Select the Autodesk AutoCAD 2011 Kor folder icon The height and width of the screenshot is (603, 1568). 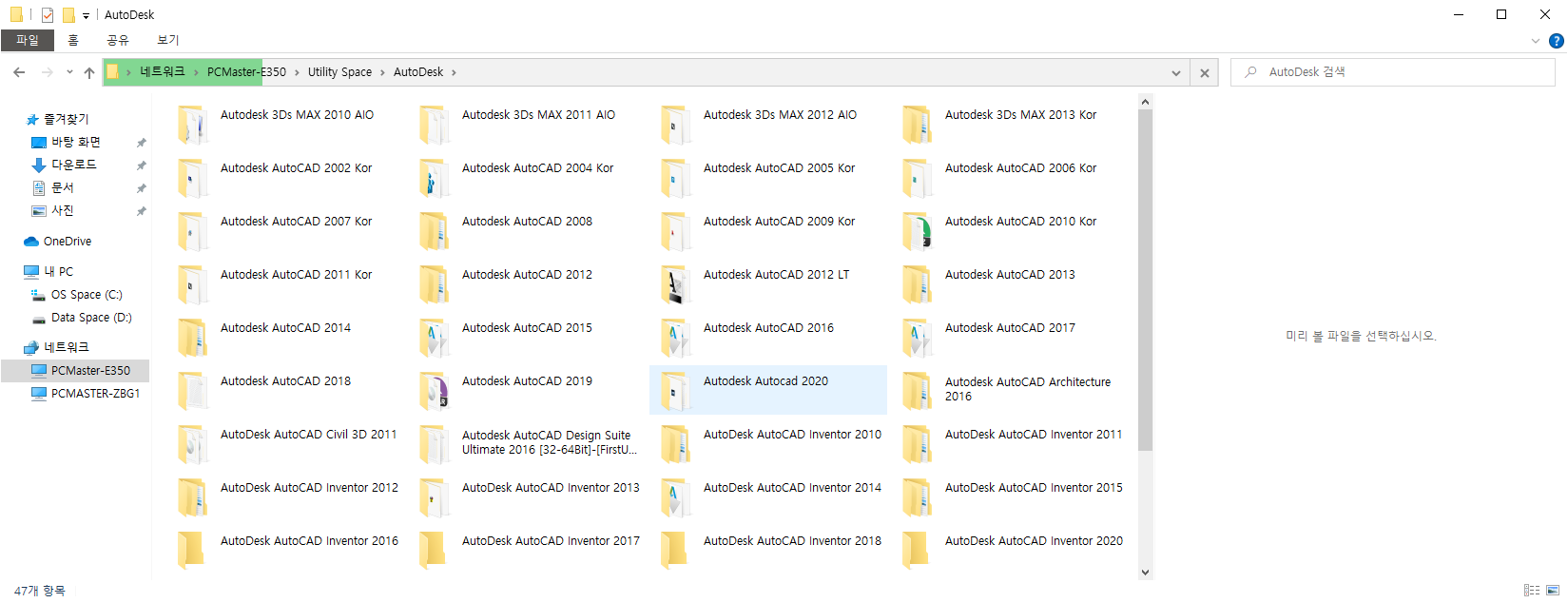click(x=193, y=283)
